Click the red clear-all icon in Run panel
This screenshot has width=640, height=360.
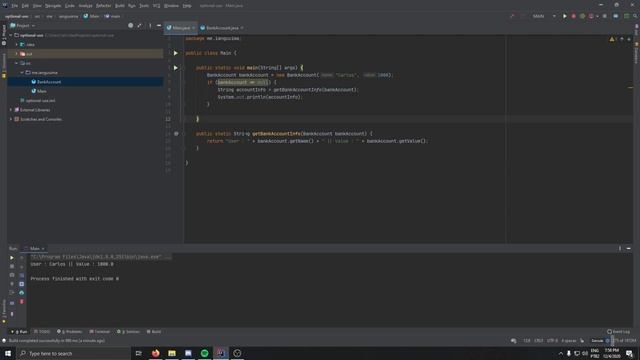[x=22, y=301]
